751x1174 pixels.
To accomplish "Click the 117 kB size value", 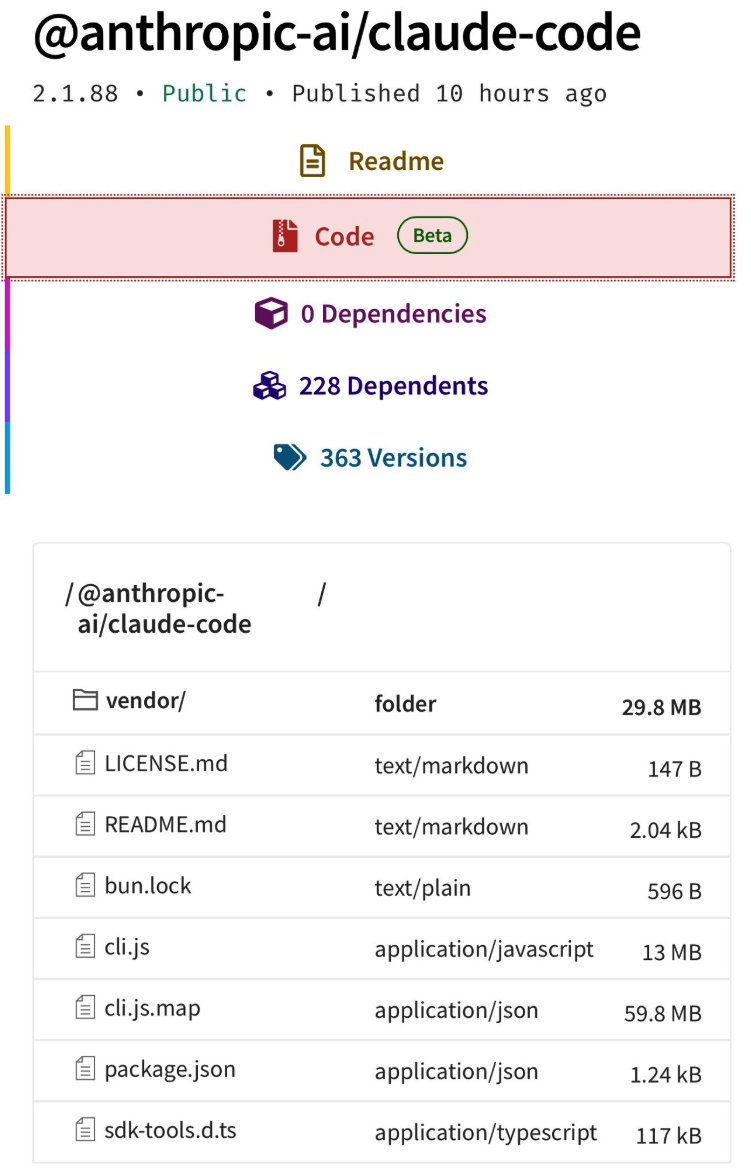I will 669,1136.
